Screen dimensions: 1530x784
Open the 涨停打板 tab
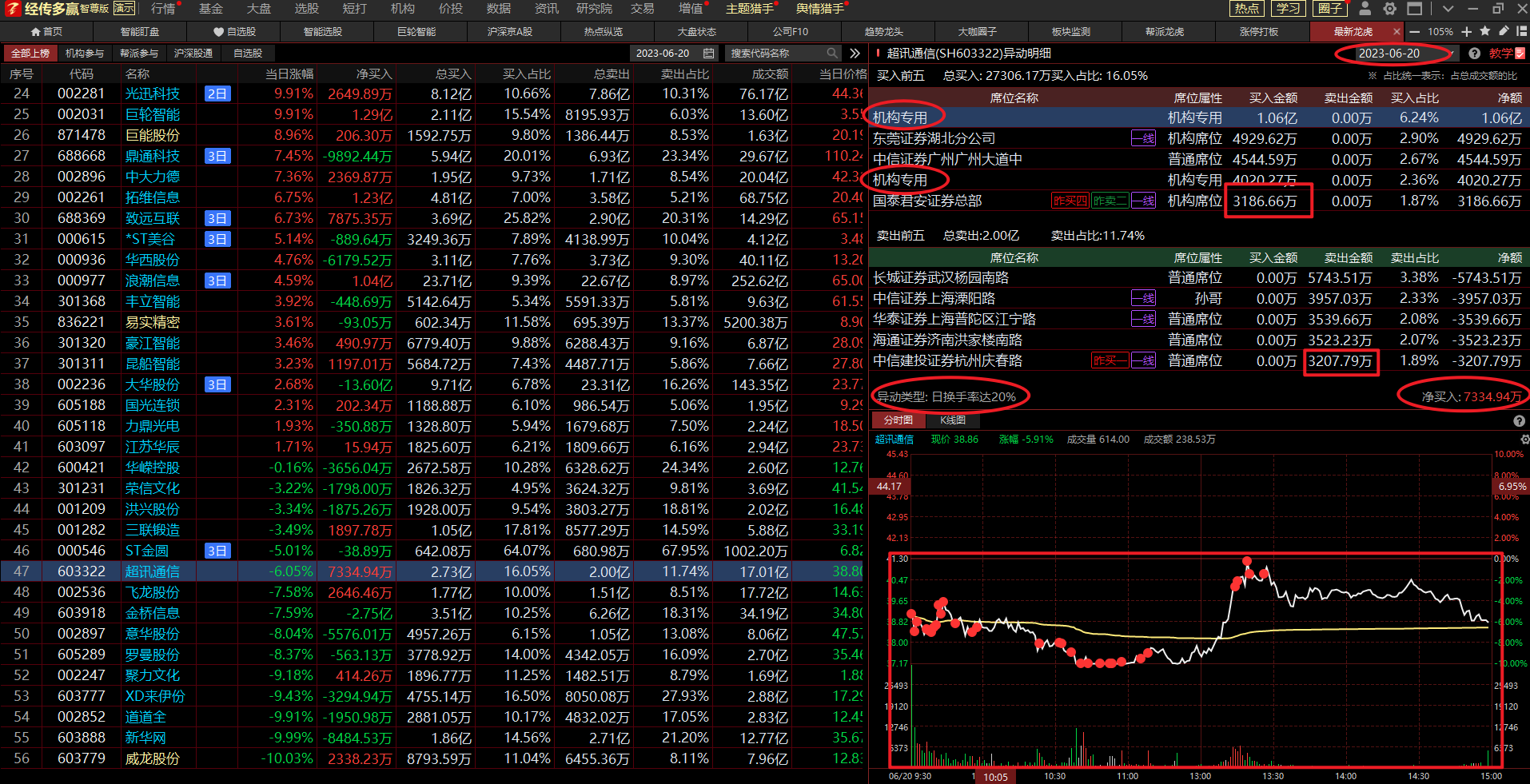1258,31
